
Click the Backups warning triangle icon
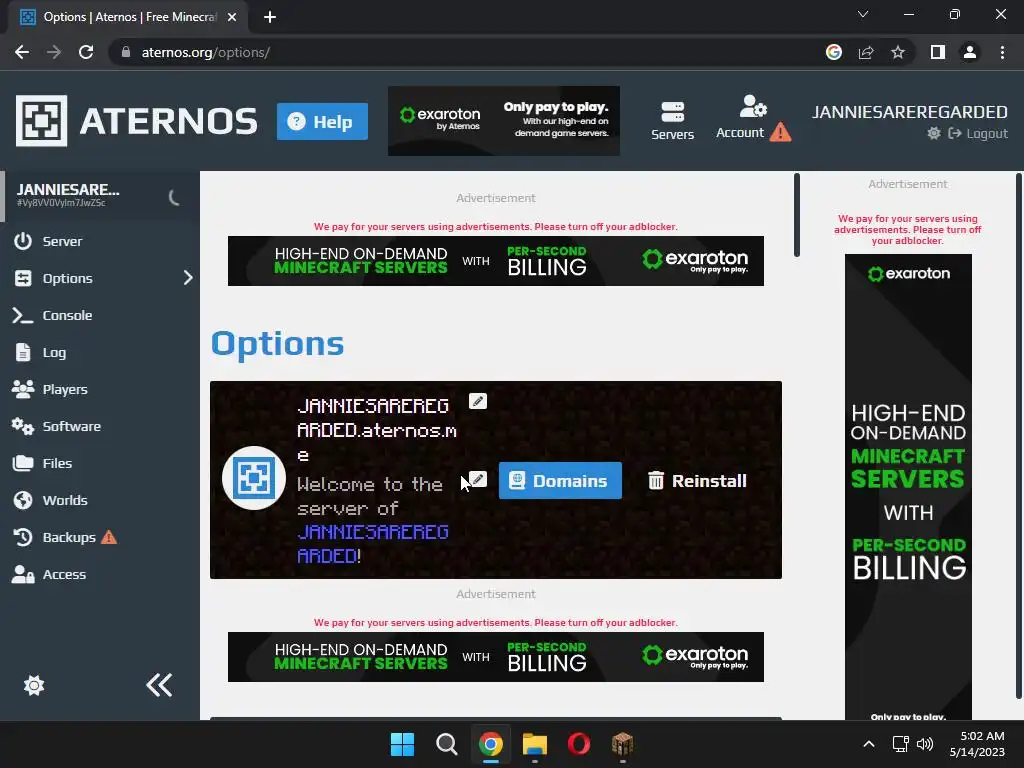point(109,537)
